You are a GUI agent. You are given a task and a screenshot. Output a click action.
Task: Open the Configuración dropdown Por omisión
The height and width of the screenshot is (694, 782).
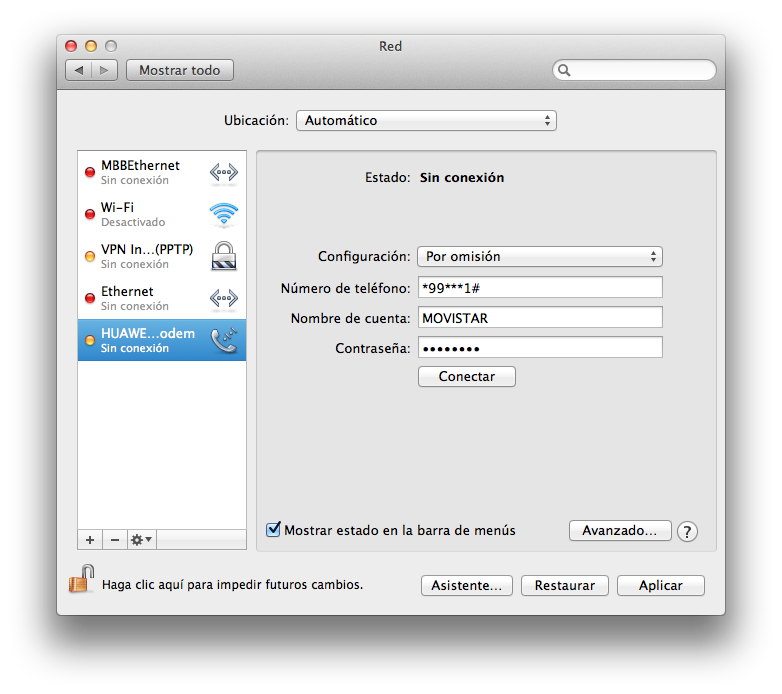click(540, 257)
